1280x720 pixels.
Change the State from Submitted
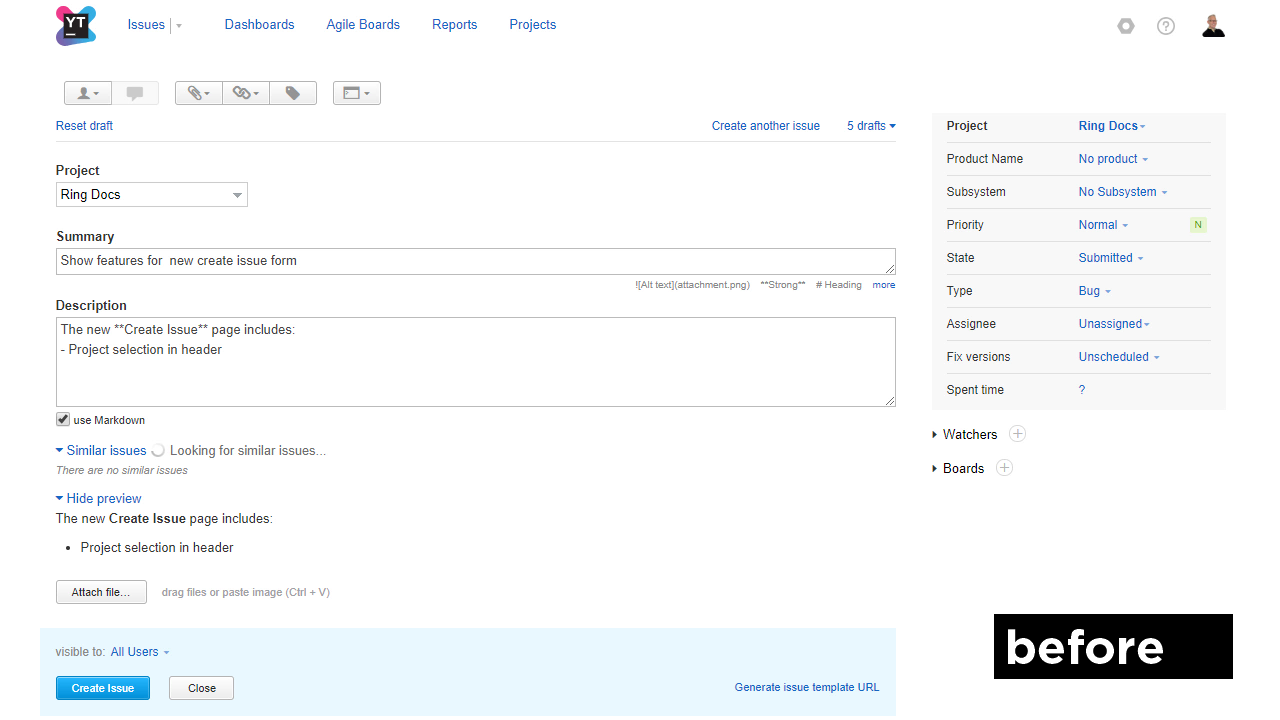pos(1111,258)
